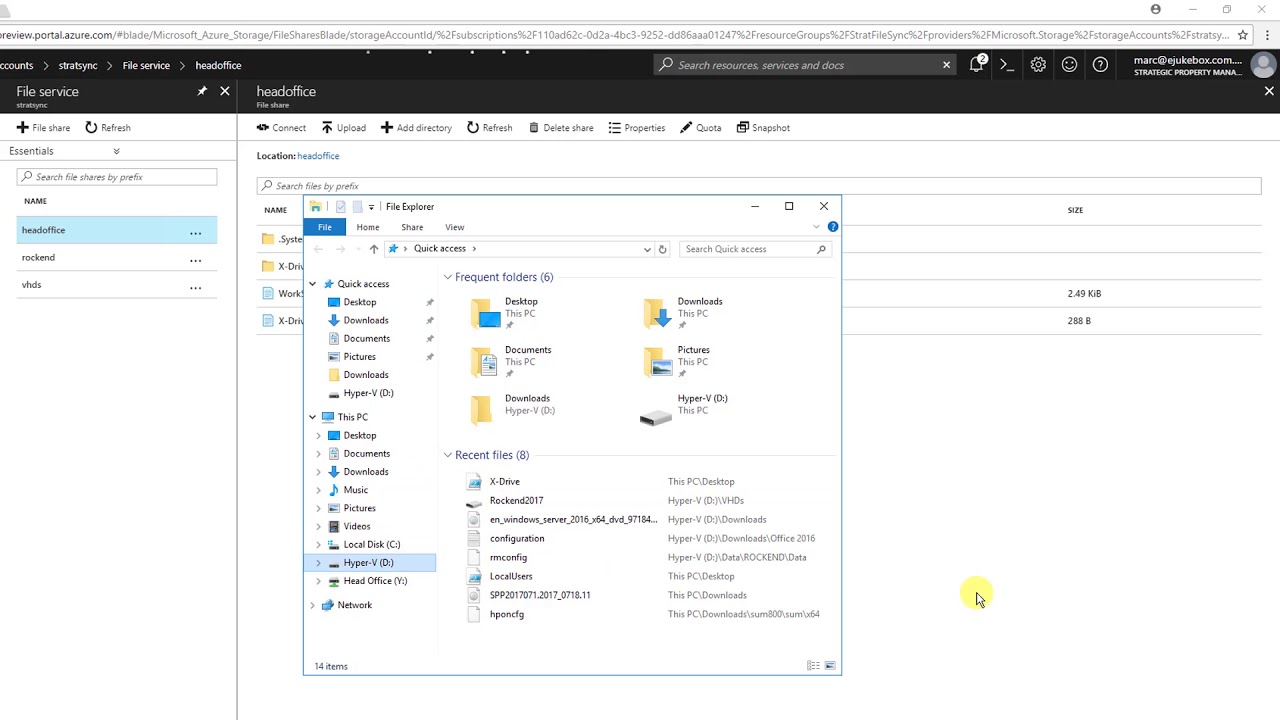Switch to large icons view in Explorer
This screenshot has width=1280, height=720.
click(830, 666)
